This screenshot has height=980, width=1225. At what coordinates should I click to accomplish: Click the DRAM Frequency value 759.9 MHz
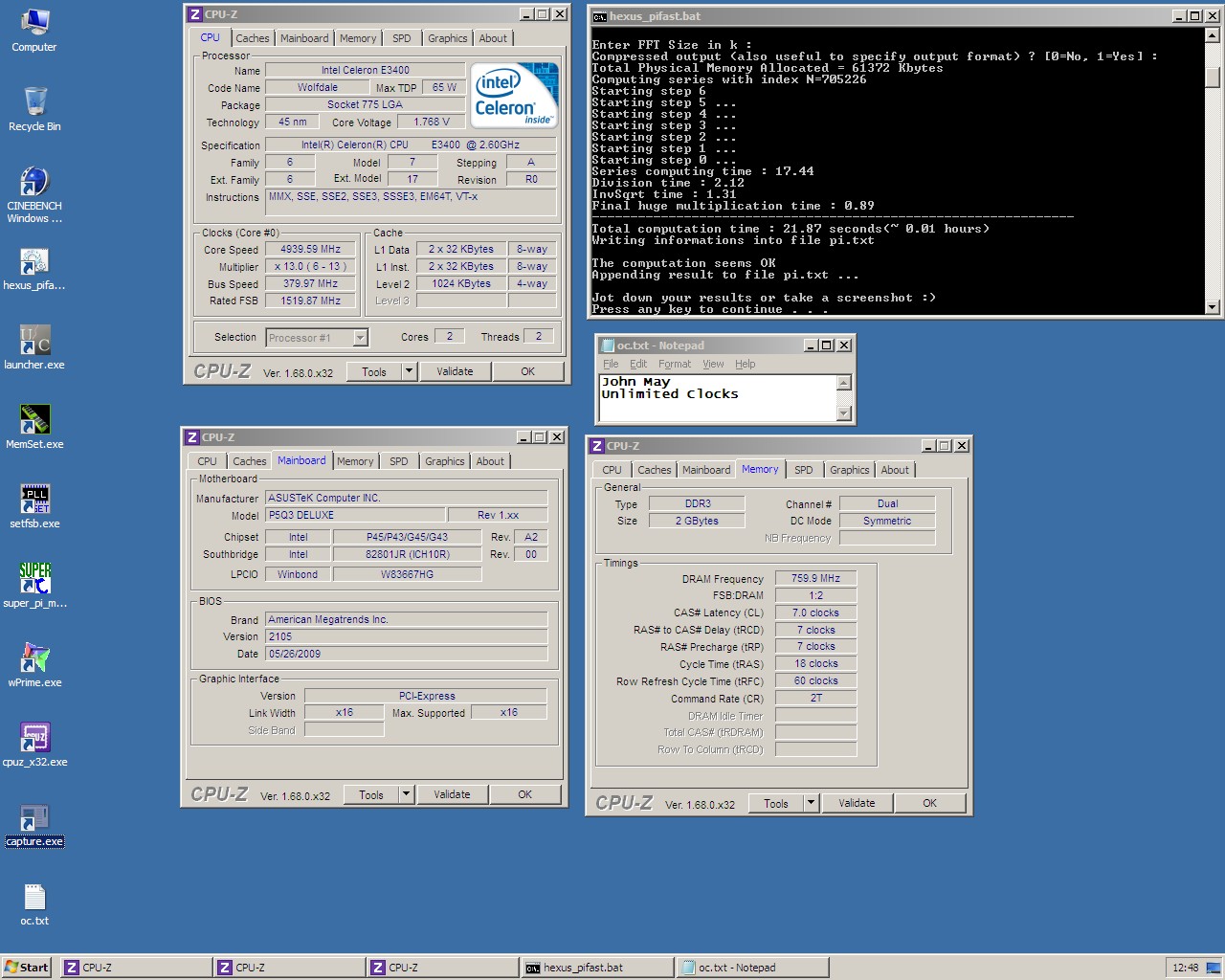pos(815,578)
